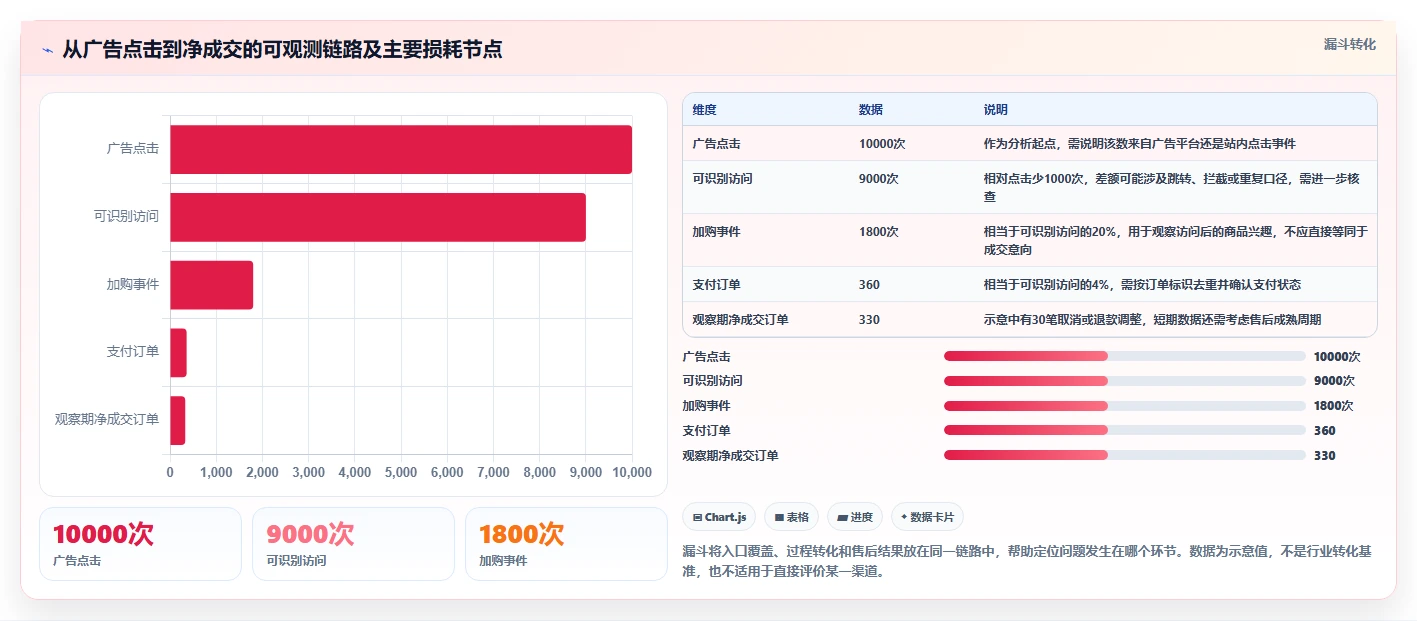1417x621 pixels.
Task: Click the 可识别访问 progress bar
Action: tap(1124, 381)
